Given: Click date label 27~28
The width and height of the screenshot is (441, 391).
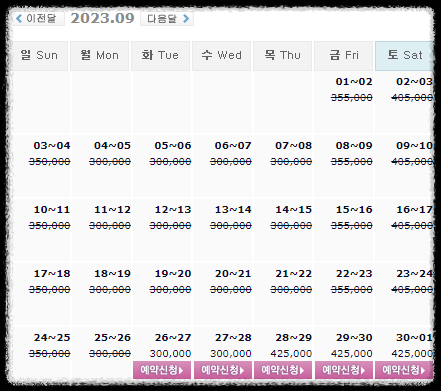Looking at the screenshot, I should (233, 338).
